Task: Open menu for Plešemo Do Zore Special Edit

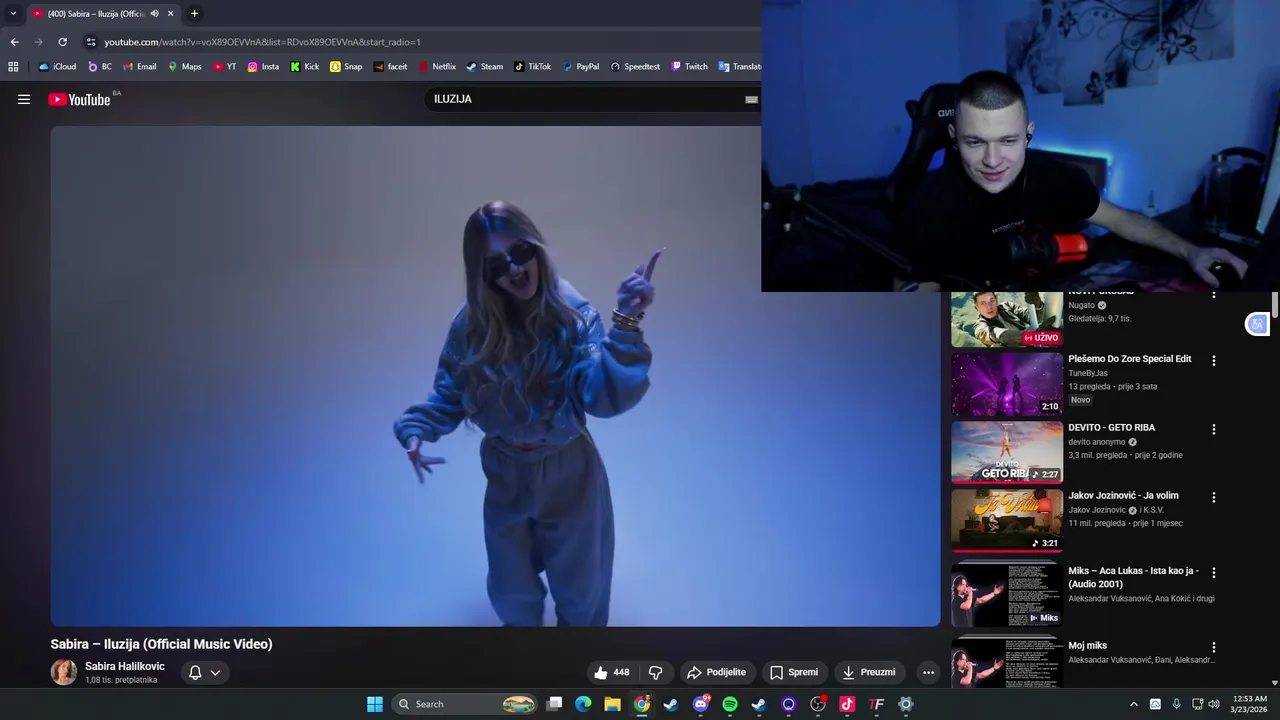Action: tap(1214, 361)
